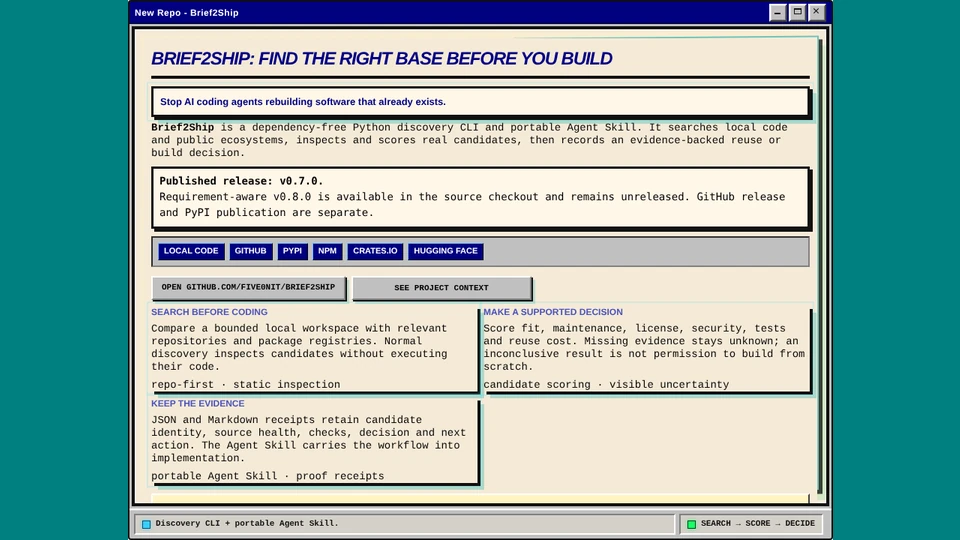The height and width of the screenshot is (540, 960).
Task: Click the 'Search Before Coding' card heading
Action: (209, 312)
